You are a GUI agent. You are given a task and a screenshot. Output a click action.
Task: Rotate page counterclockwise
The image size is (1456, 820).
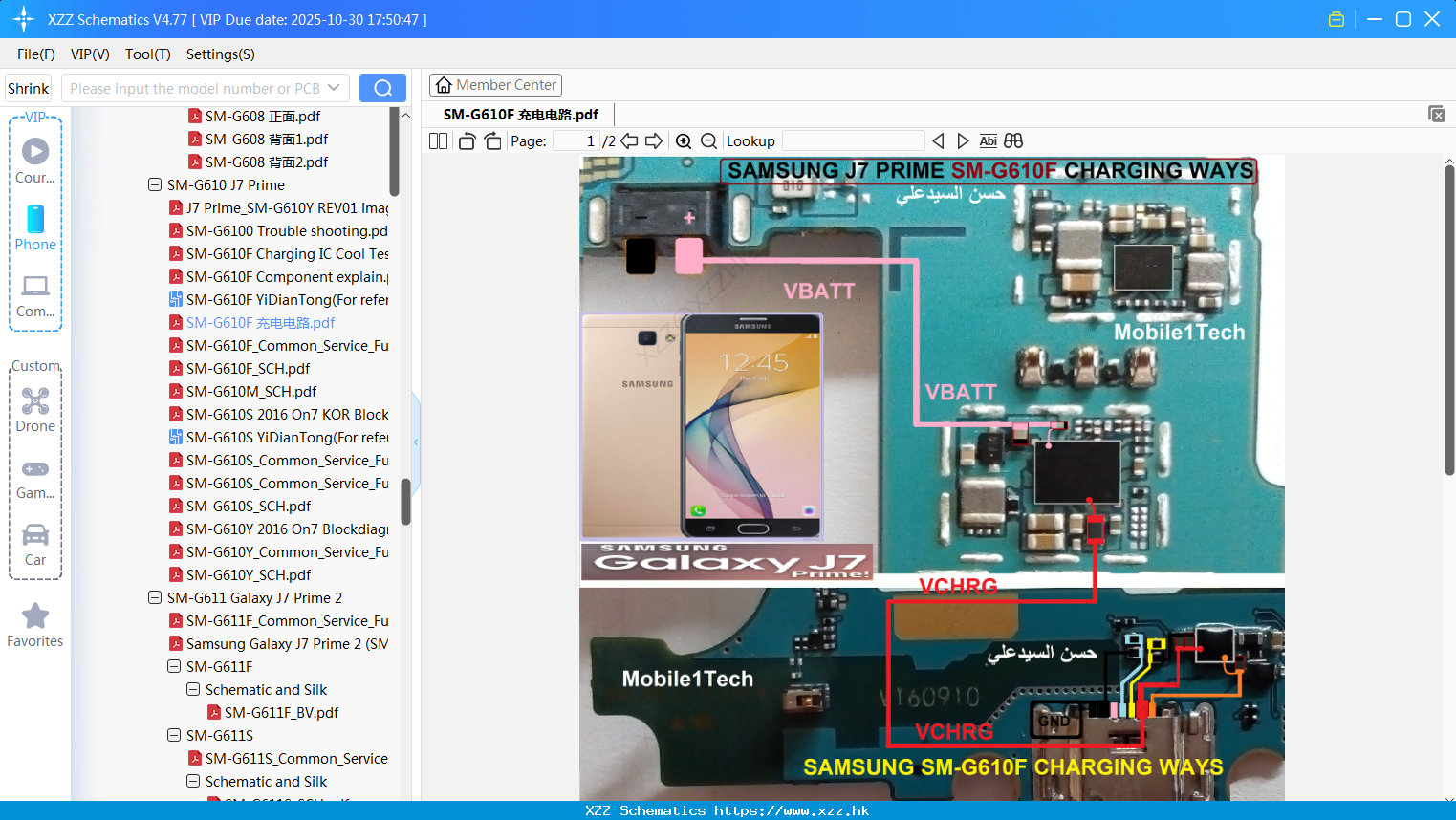467,140
